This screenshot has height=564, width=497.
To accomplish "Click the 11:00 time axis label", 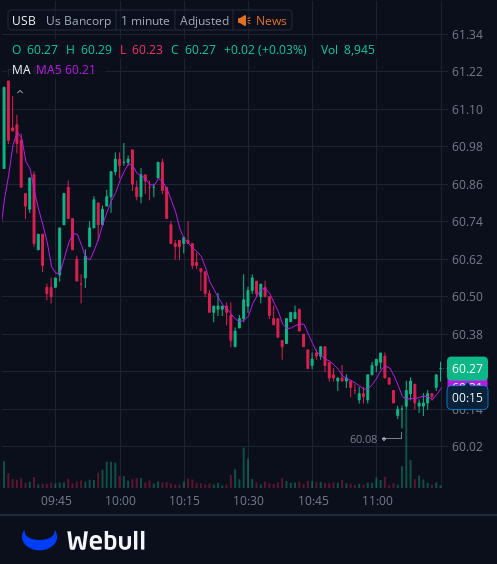I will [x=377, y=501].
